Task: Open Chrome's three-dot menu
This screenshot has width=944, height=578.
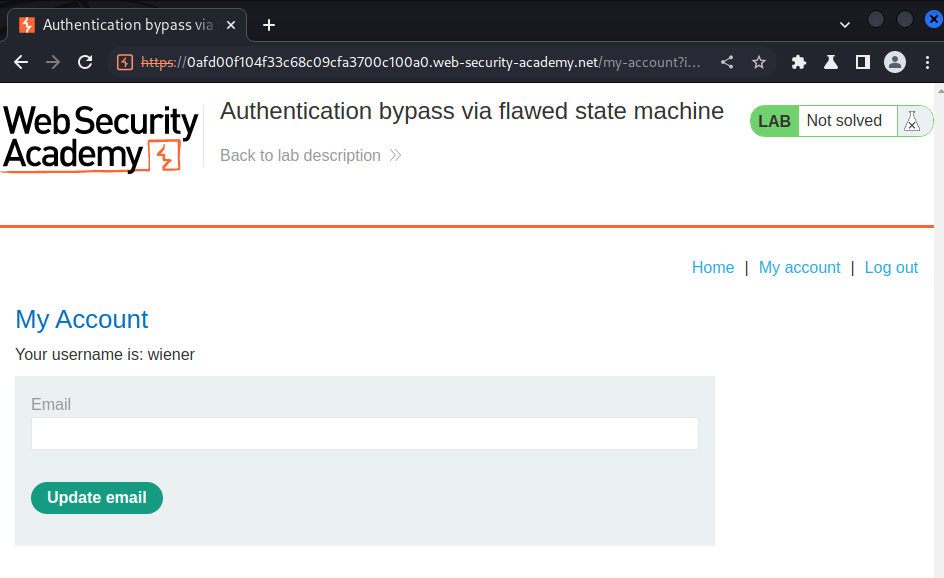Action: [x=927, y=62]
